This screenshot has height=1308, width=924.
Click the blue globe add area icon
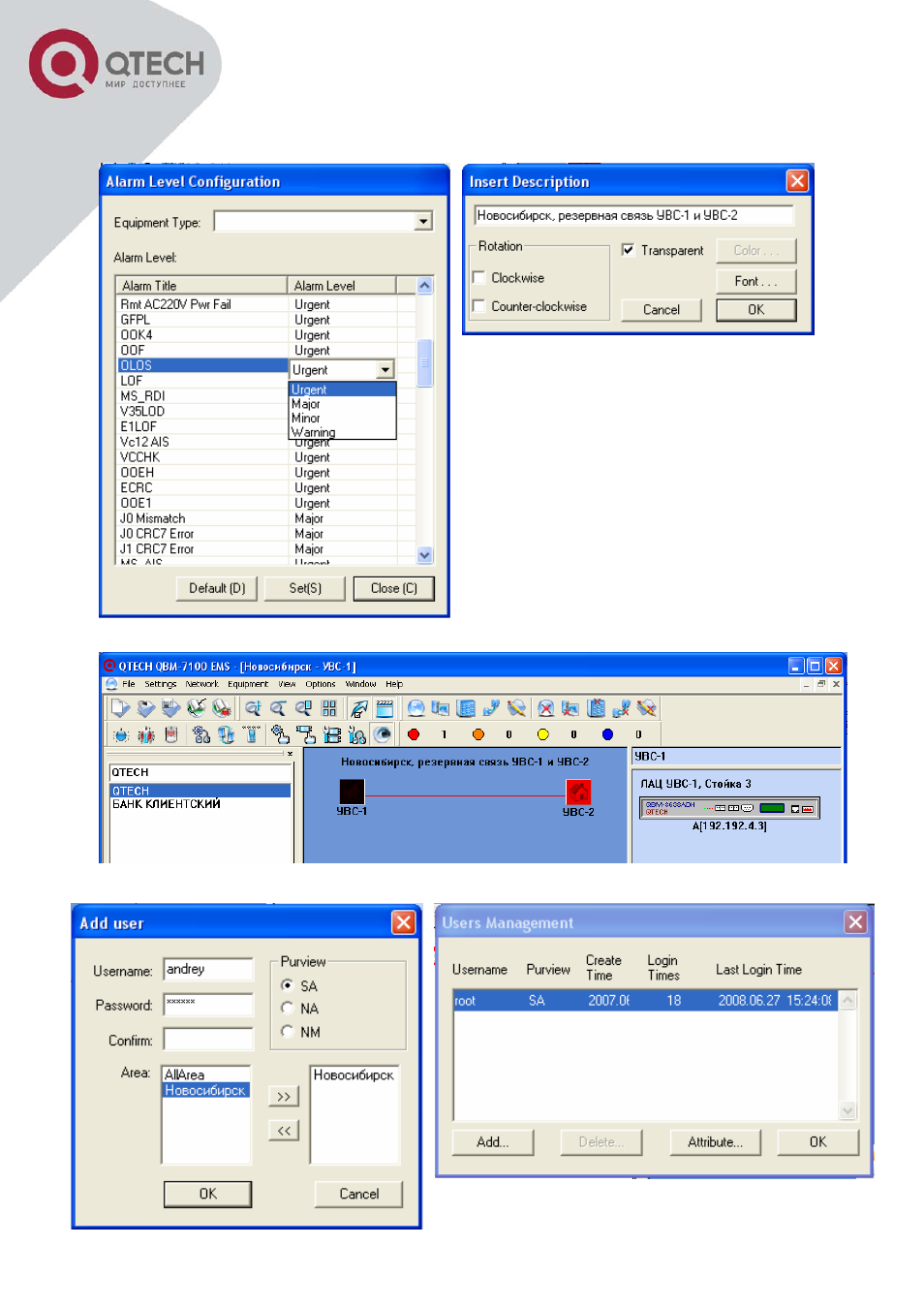pos(416,708)
